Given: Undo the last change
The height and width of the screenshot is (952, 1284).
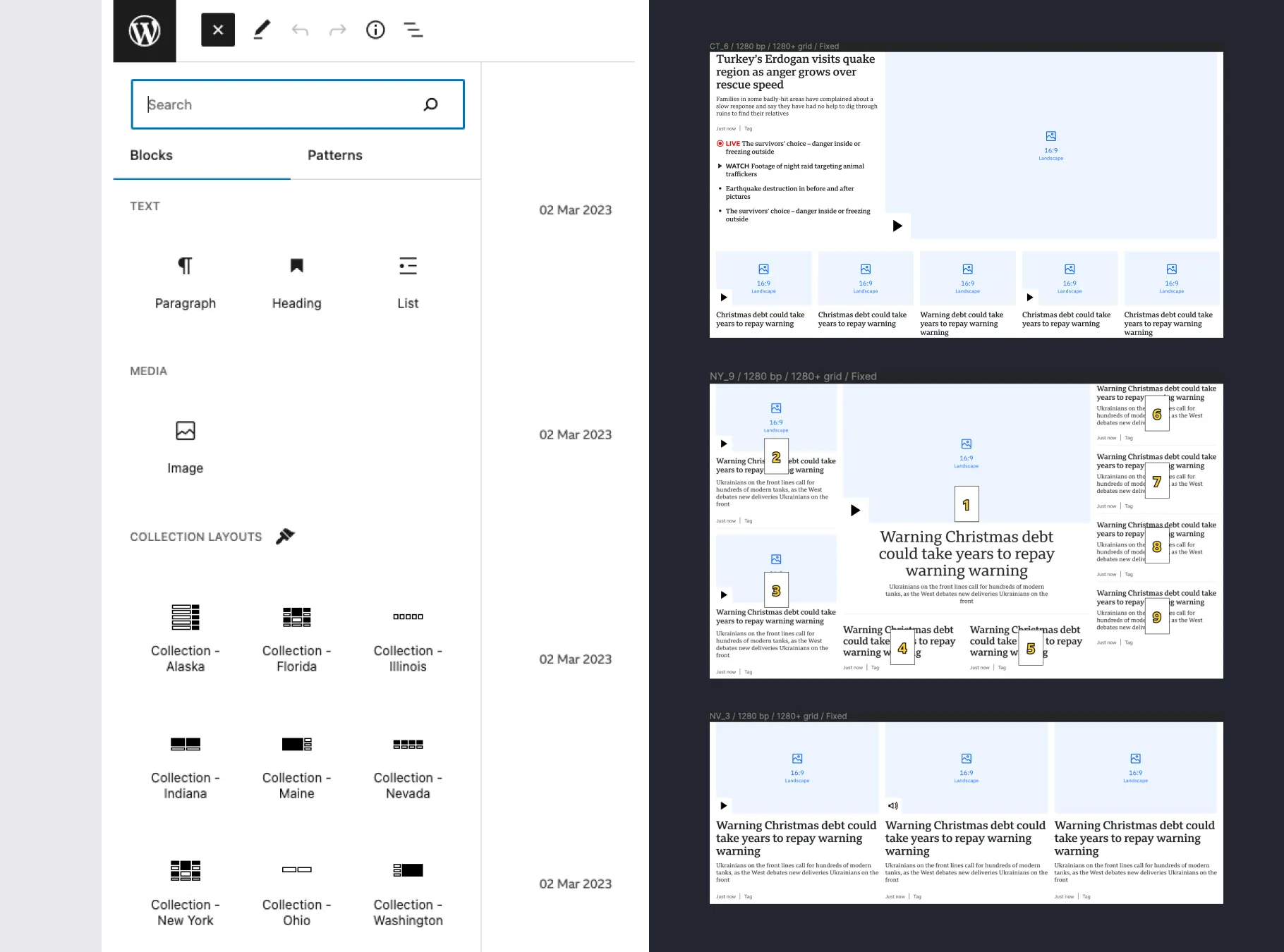Looking at the screenshot, I should coord(300,30).
